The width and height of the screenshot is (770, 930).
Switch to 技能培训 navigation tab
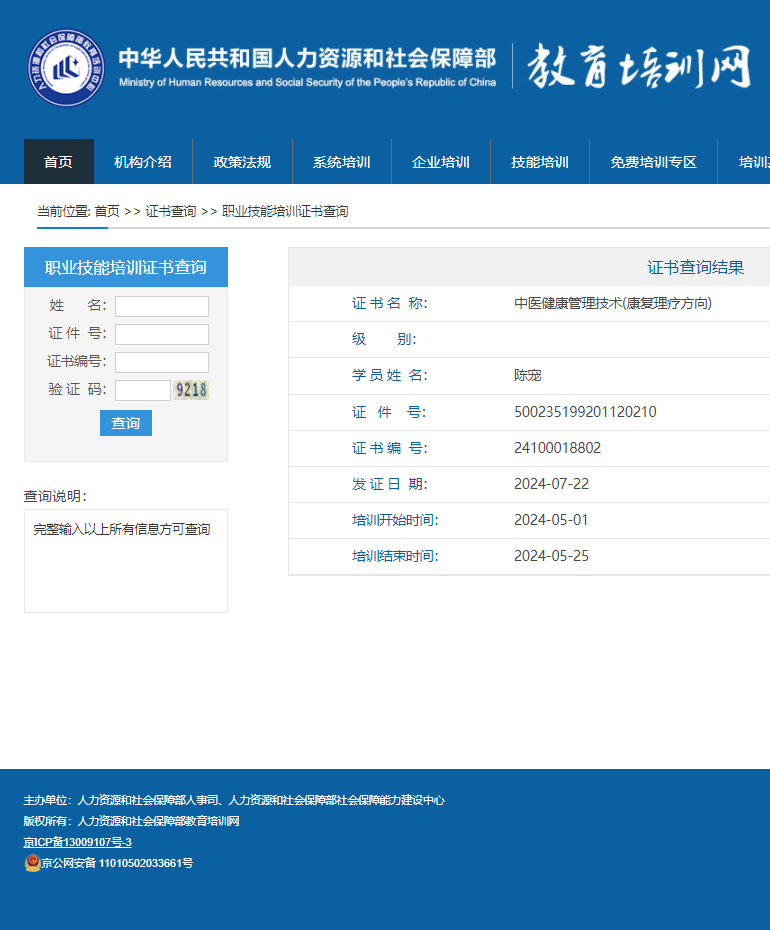pos(540,162)
